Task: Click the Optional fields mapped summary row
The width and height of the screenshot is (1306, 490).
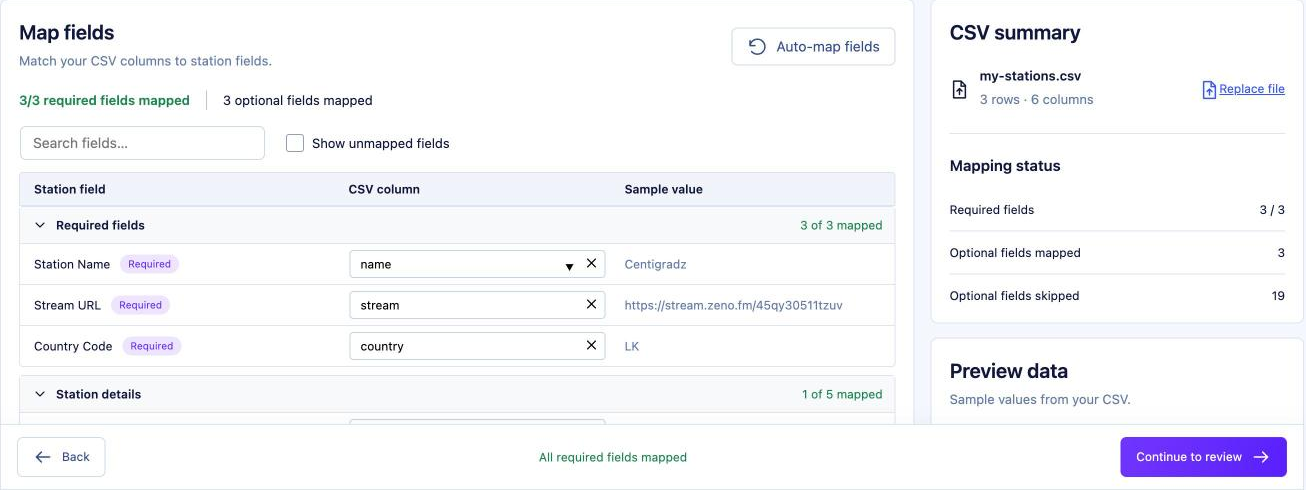Action: click(x=1117, y=253)
